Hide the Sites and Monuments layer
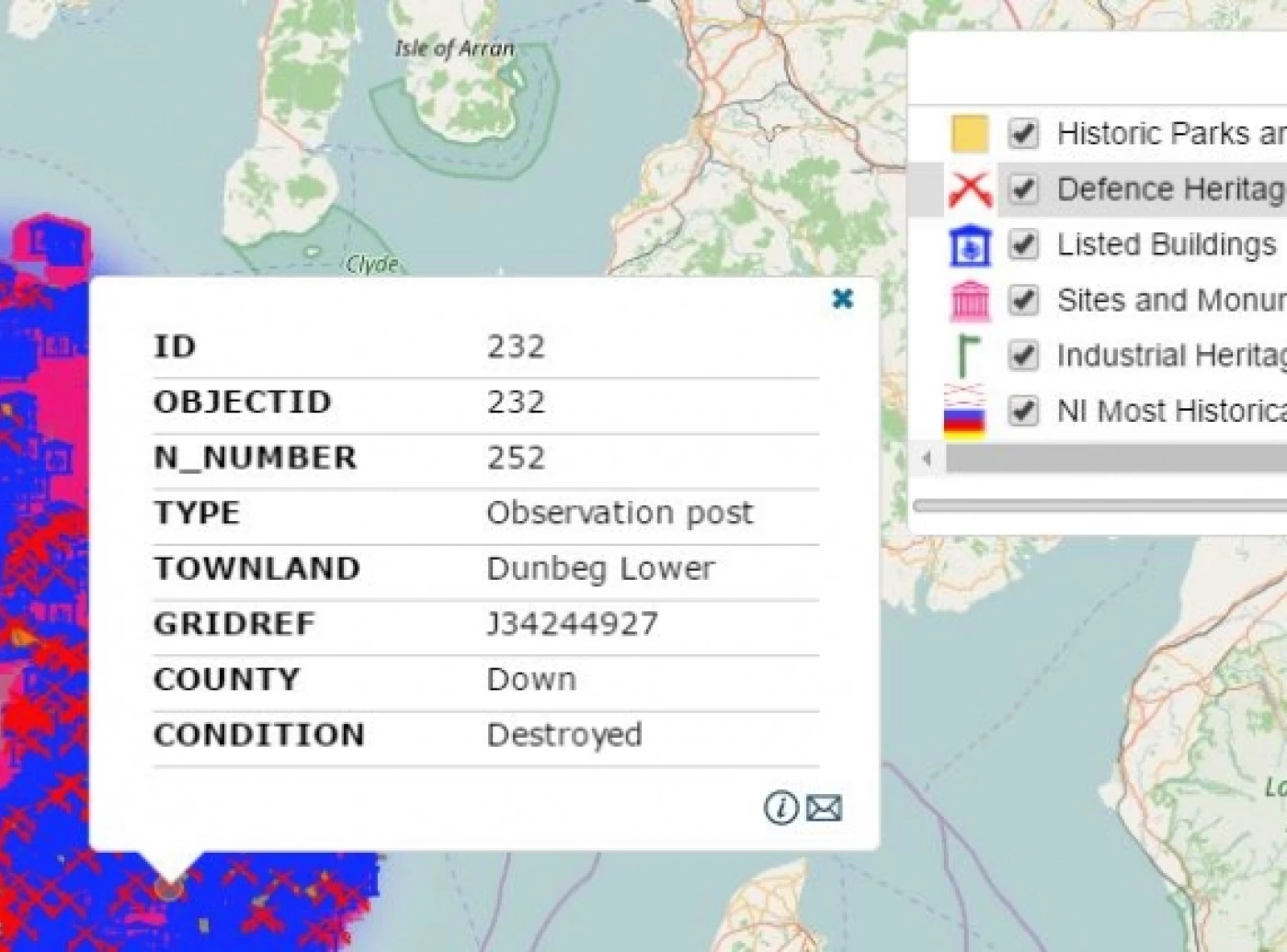The image size is (1287, 952). tap(1023, 300)
